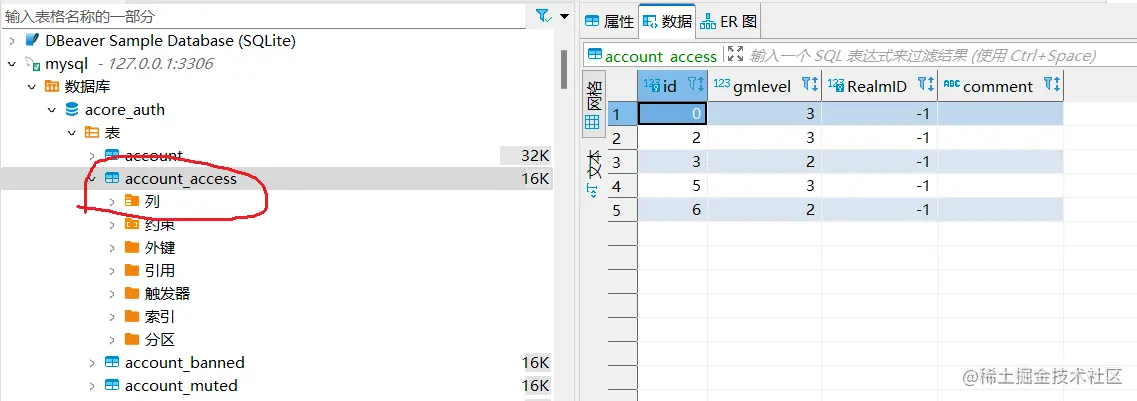
Task: Expand the 外键 foreign keys folder
Action: pyautogui.click(x=112, y=248)
